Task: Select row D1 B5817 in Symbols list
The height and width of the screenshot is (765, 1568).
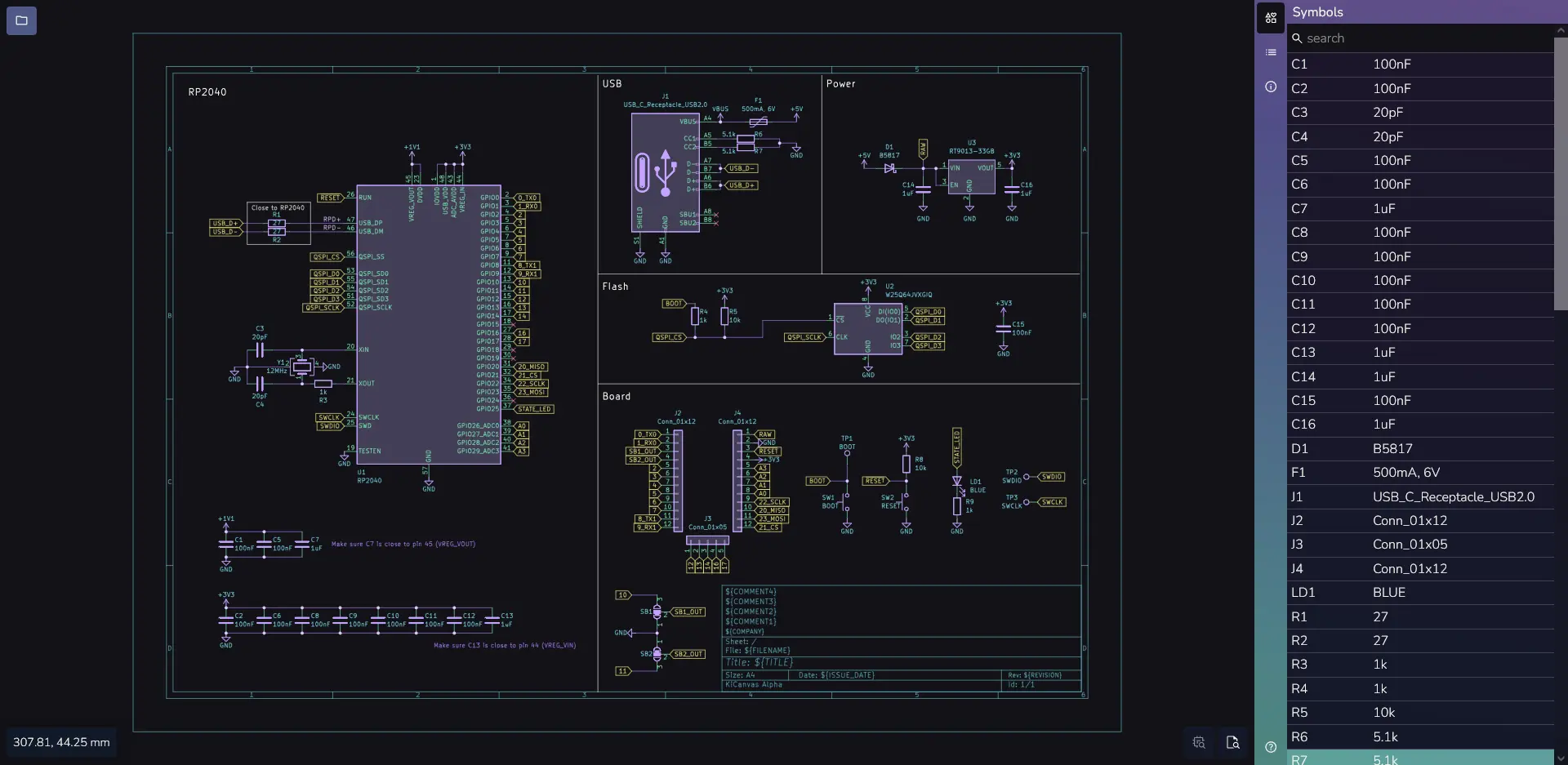Action: [1420, 448]
